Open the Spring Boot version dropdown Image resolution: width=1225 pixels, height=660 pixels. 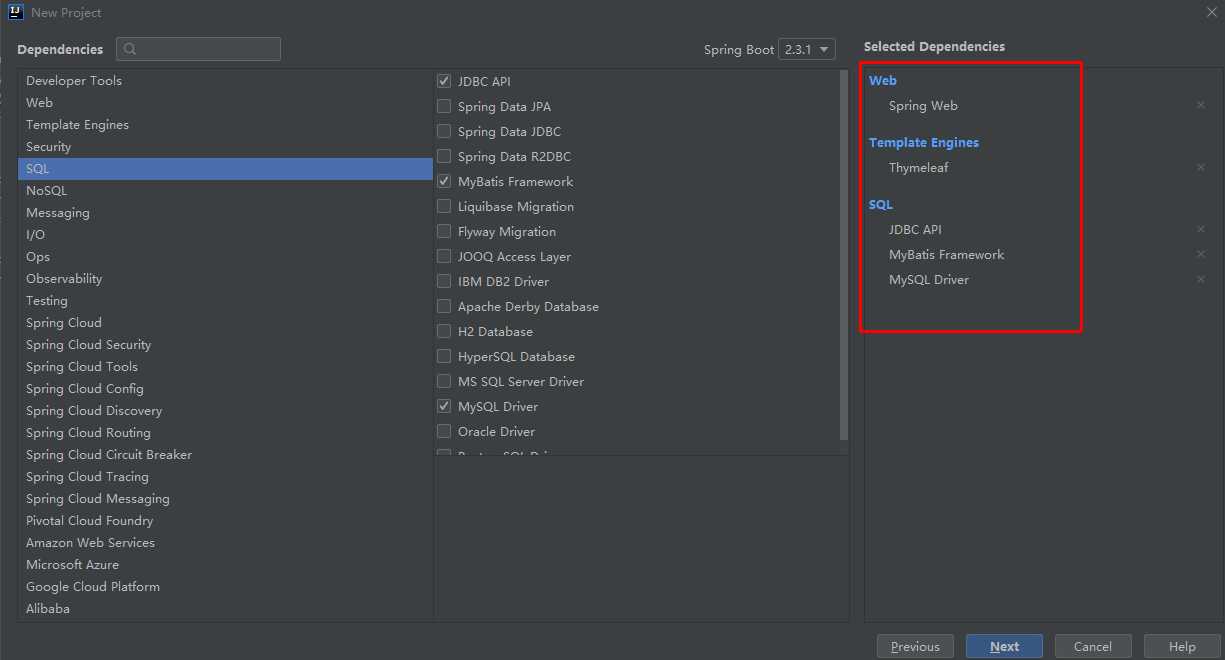click(x=807, y=49)
